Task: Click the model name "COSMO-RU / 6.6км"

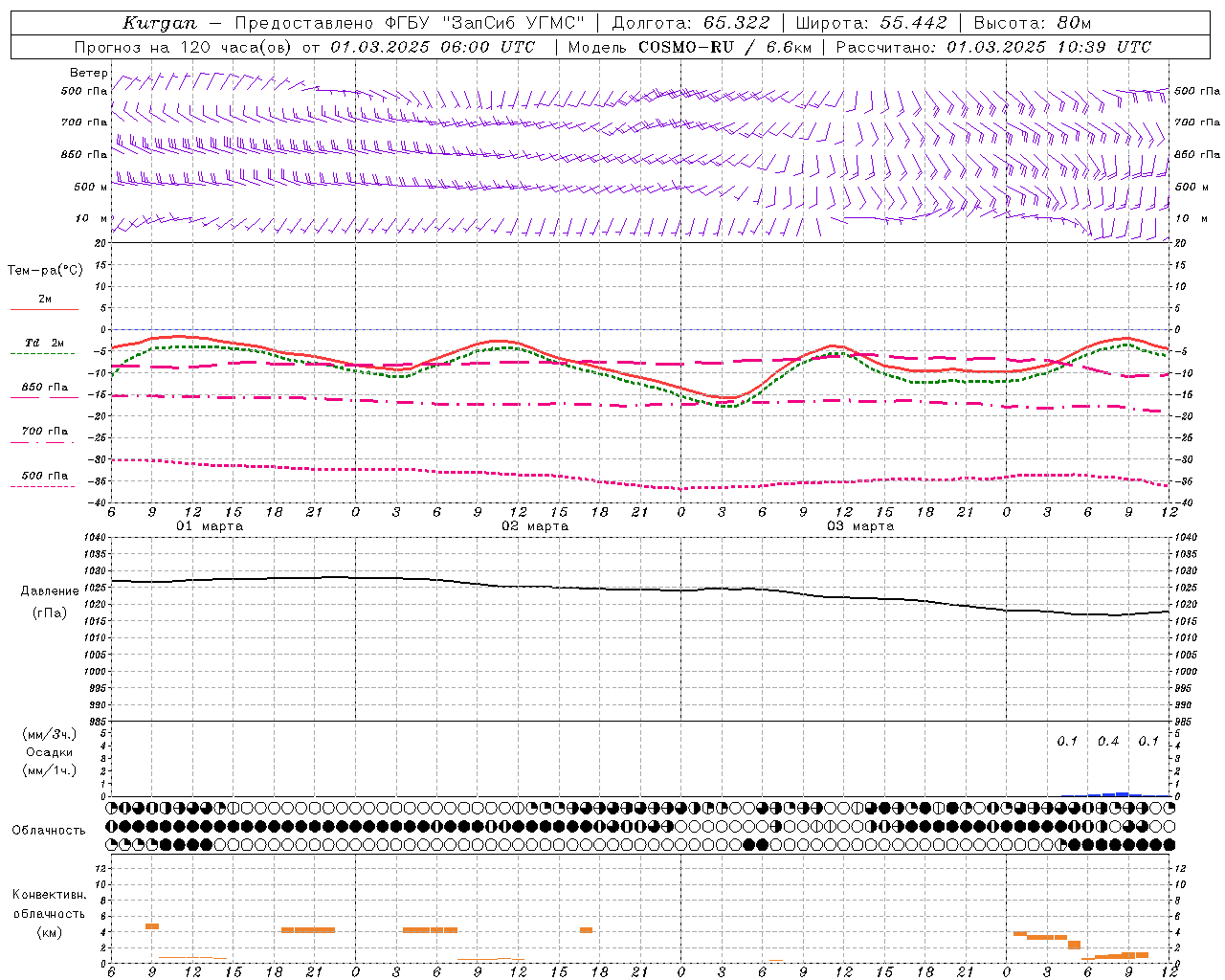Action: click(x=724, y=47)
